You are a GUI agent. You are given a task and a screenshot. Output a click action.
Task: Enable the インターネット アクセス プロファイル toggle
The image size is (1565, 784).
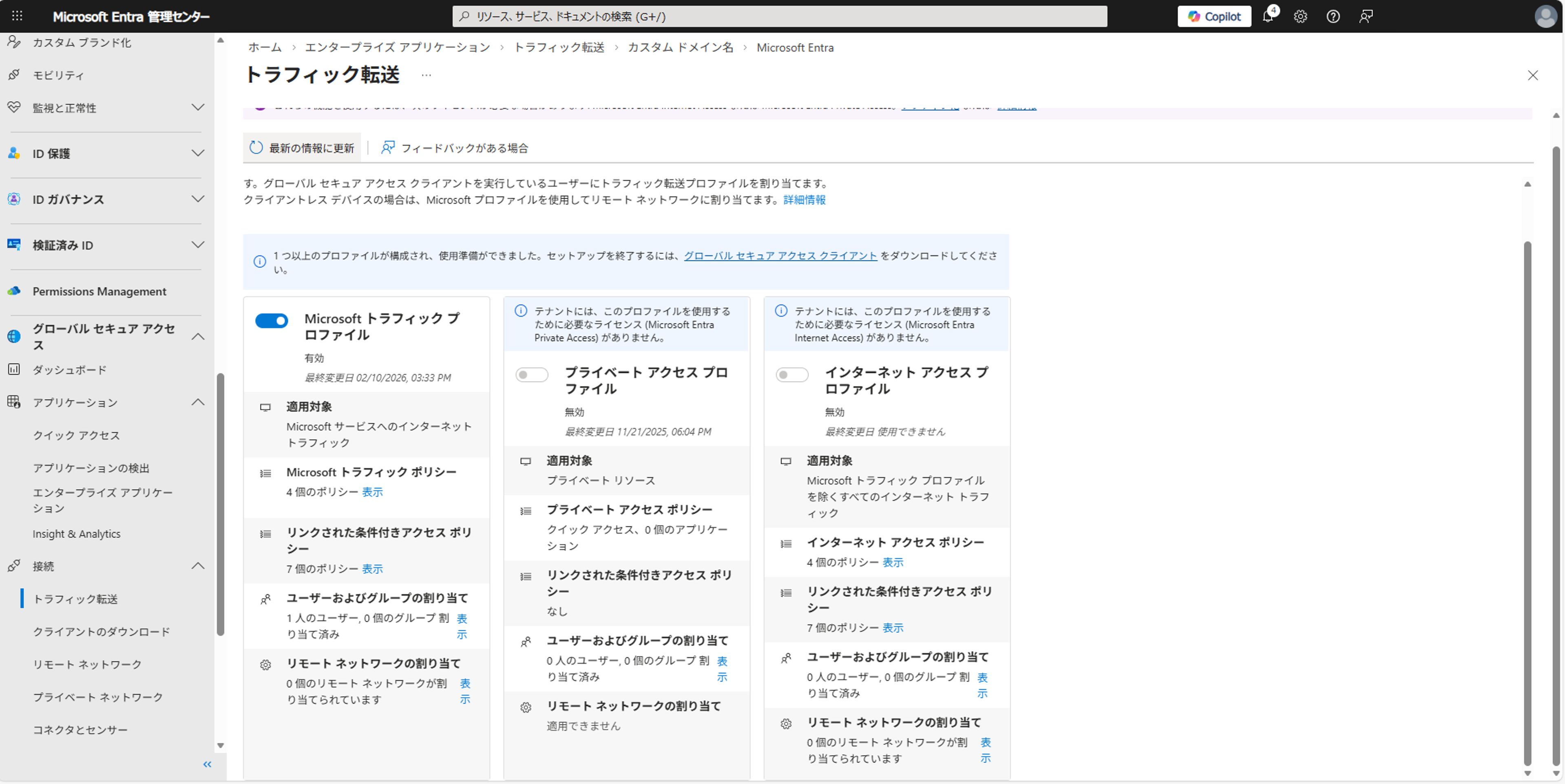[x=791, y=375]
